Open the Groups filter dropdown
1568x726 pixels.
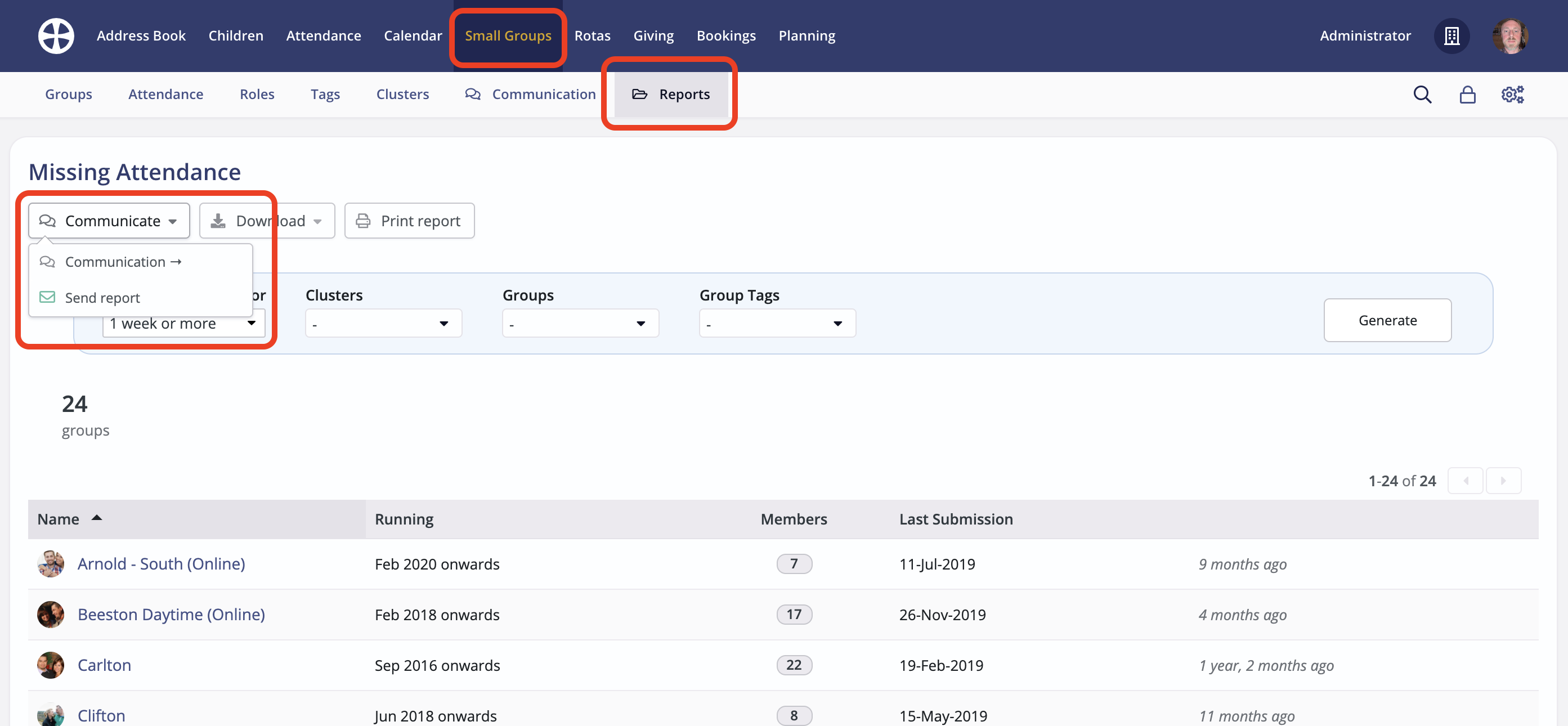(x=580, y=323)
